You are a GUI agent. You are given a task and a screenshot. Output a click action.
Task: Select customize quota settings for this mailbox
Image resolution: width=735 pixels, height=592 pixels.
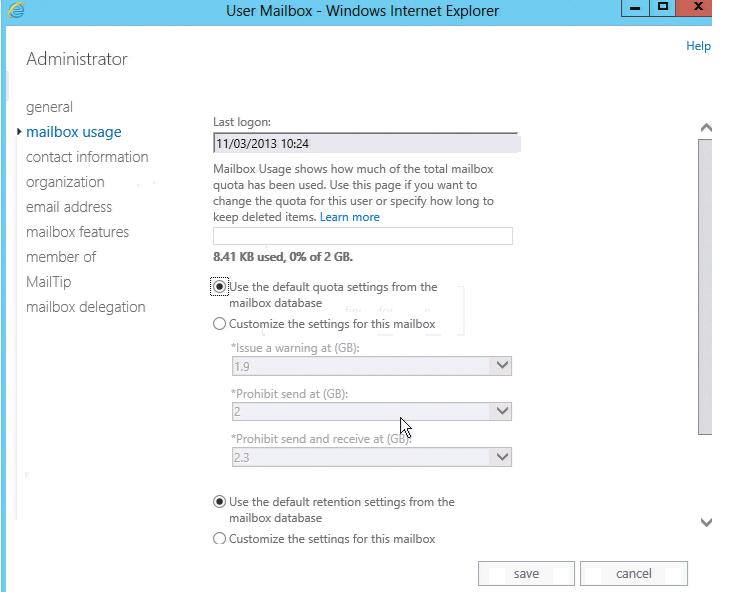coord(220,324)
